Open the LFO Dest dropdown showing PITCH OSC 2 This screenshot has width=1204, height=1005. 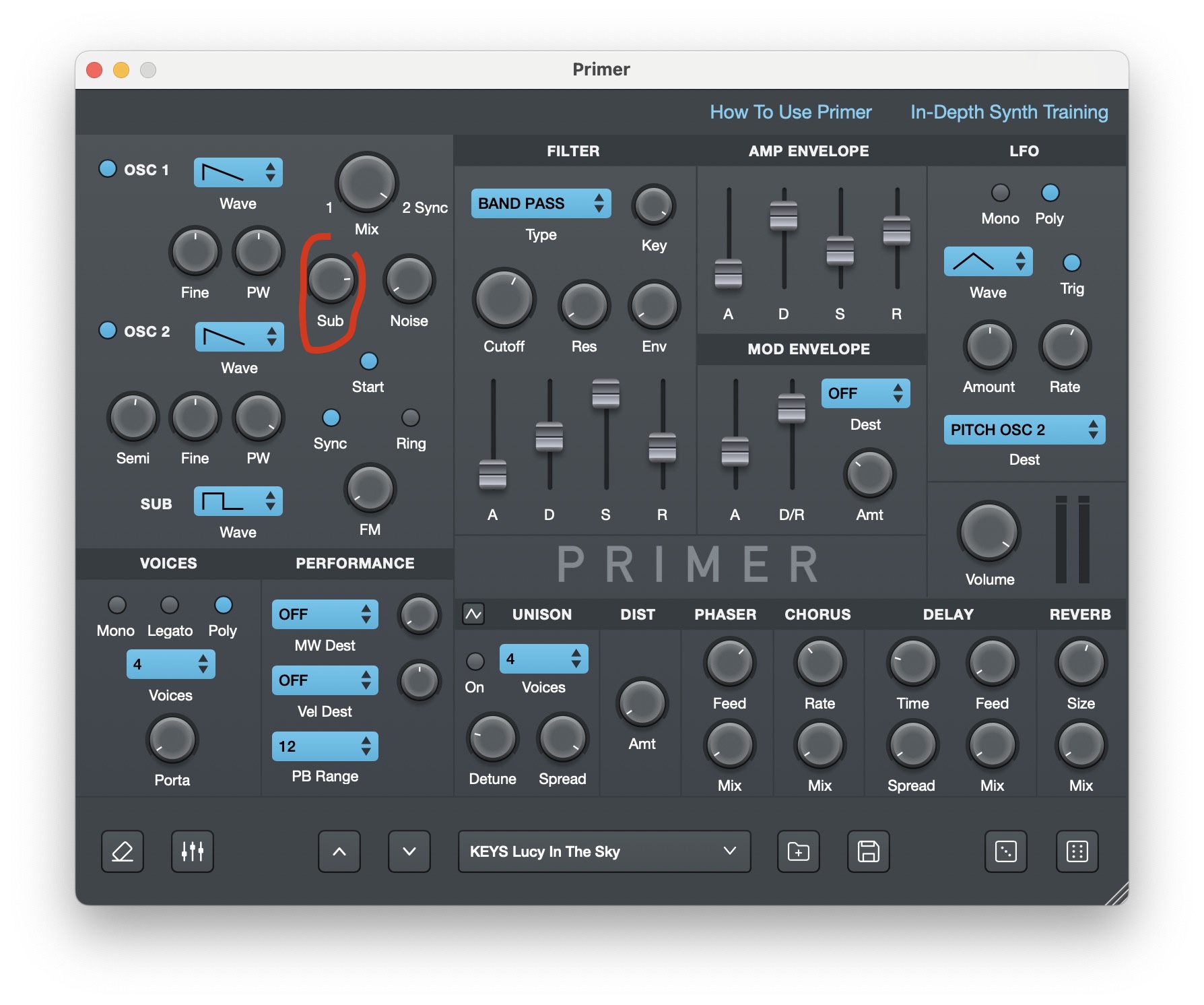point(1024,430)
